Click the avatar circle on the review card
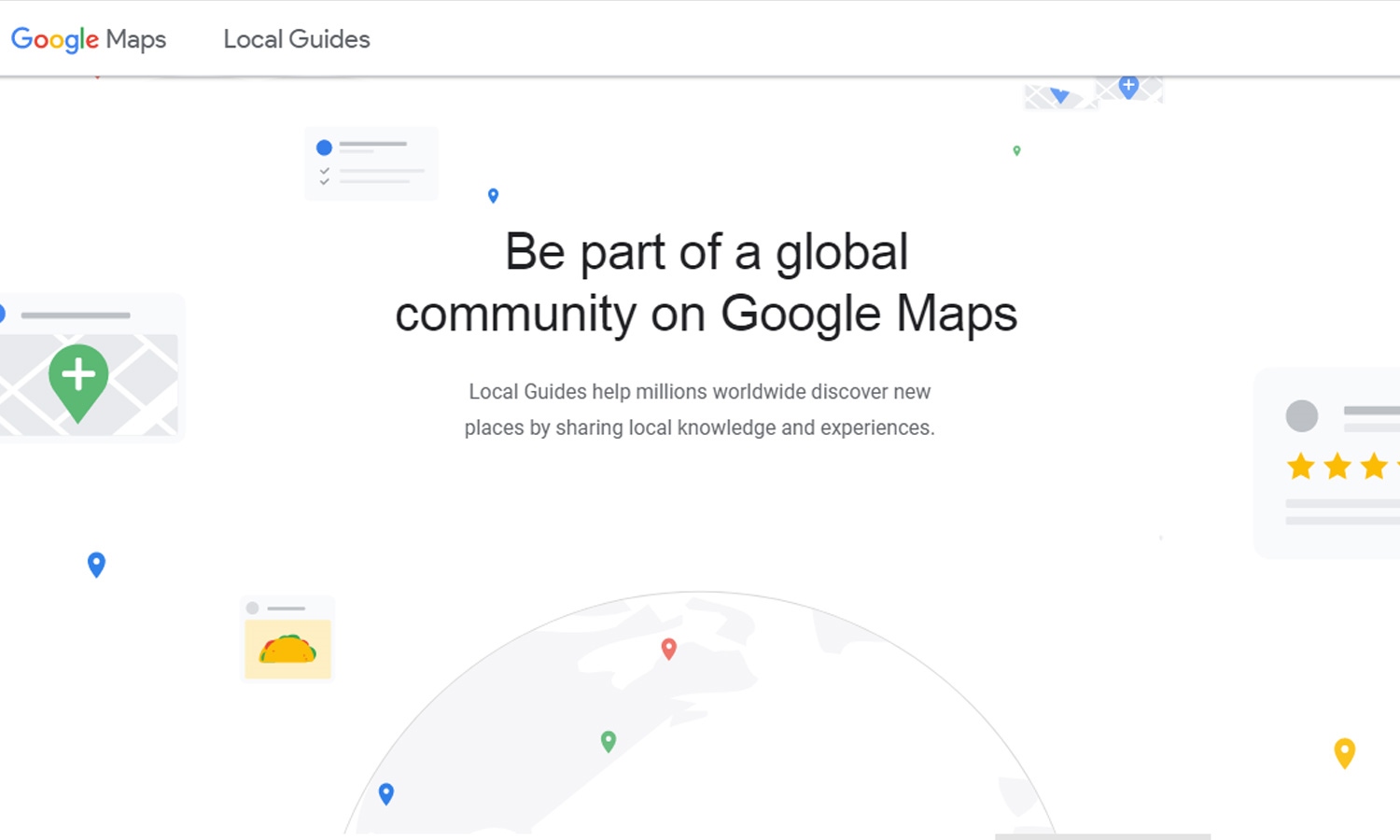The height and width of the screenshot is (840, 1400). click(1302, 416)
